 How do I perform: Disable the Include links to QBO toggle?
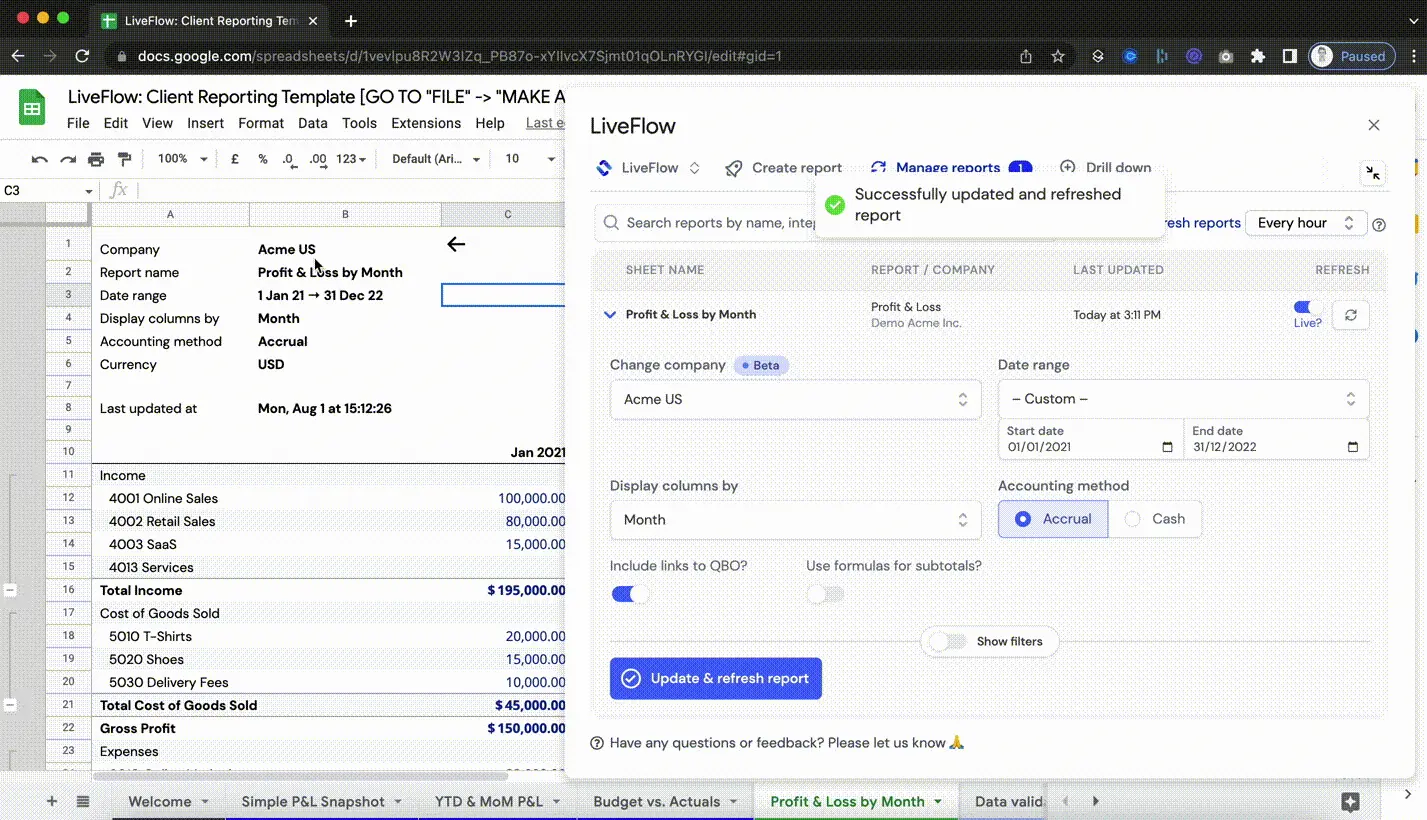click(629, 593)
